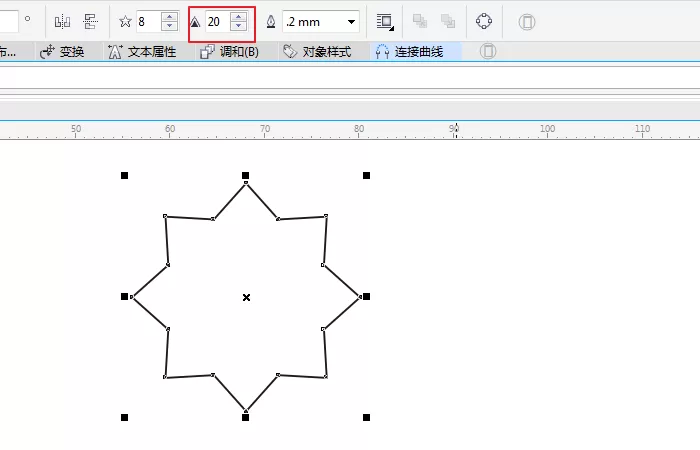Open the 变换 (Transform) docker tab
This screenshot has height=450, width=700.
62,52
